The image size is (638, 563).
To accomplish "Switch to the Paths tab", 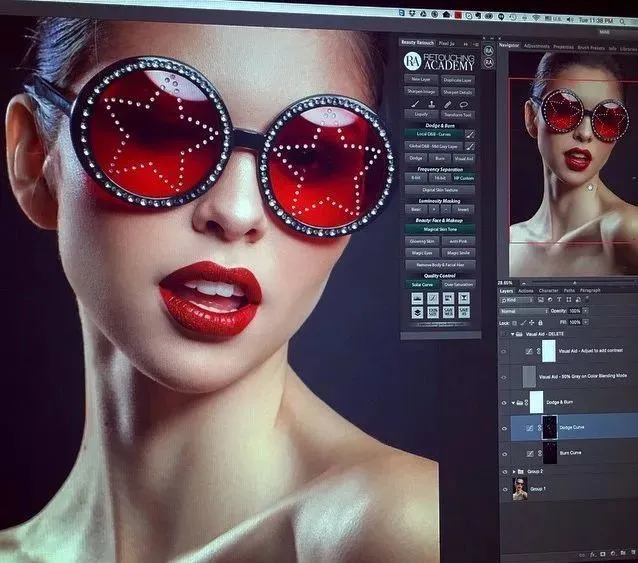I will click(x=569, y=290).
